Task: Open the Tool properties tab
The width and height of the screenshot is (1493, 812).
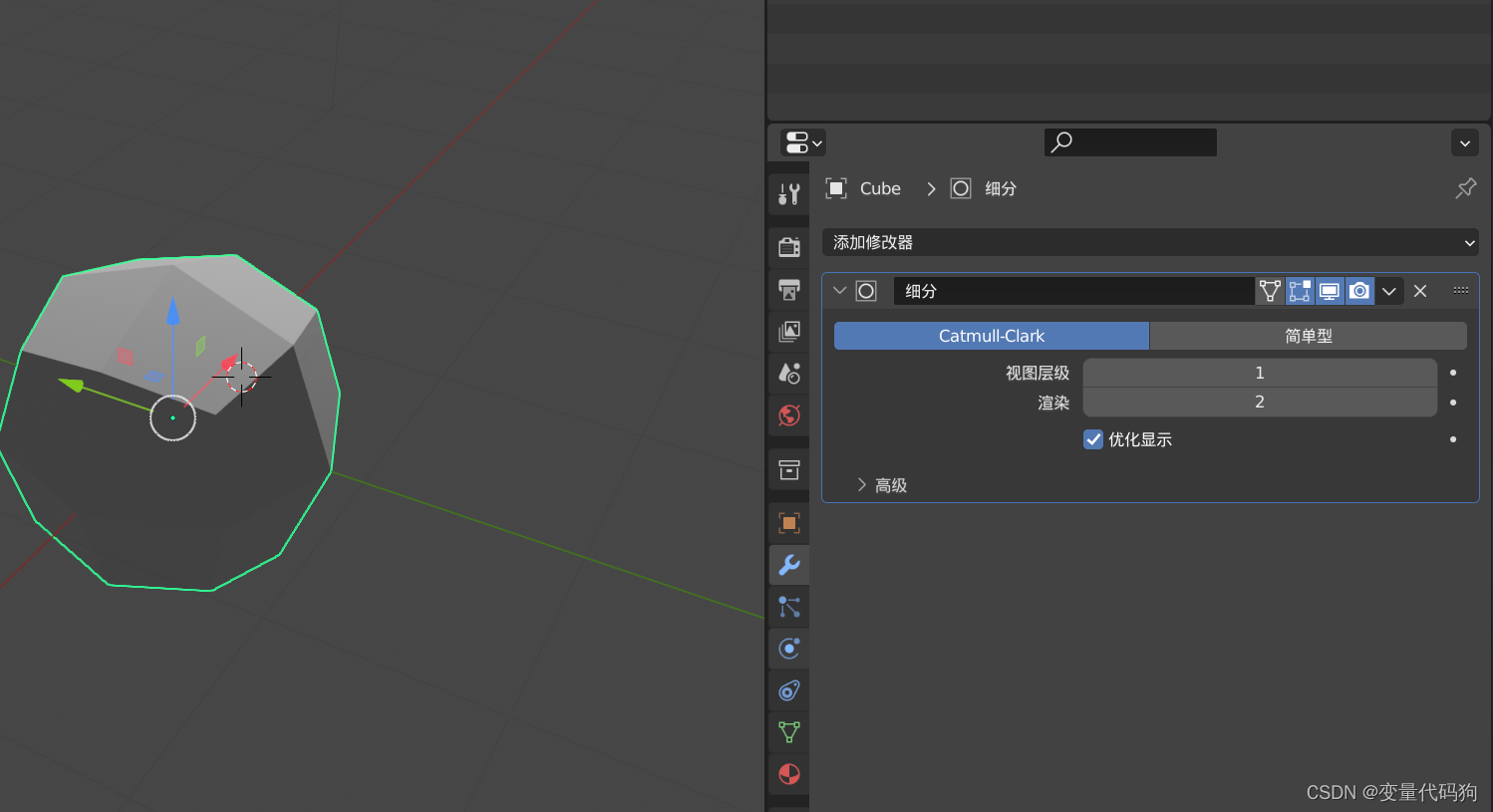Action: 788,193
